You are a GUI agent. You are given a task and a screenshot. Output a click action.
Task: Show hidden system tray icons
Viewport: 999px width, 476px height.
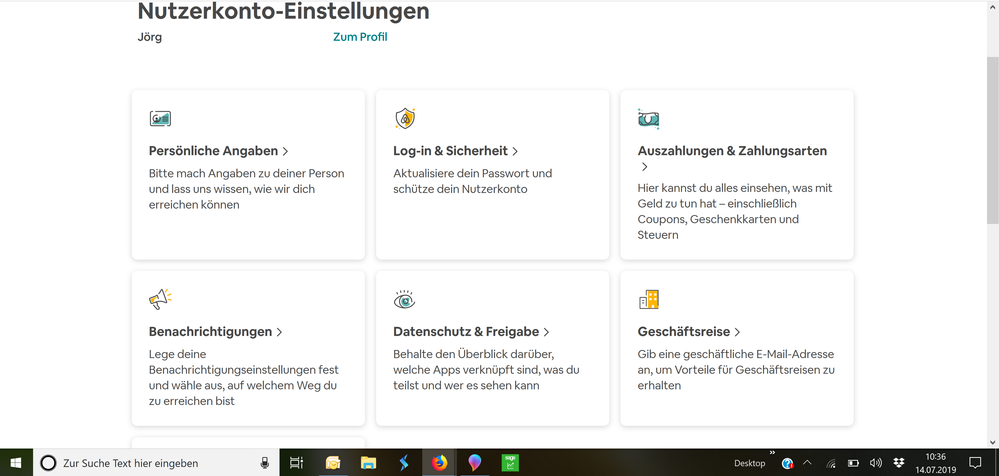(x=807, y=463)
